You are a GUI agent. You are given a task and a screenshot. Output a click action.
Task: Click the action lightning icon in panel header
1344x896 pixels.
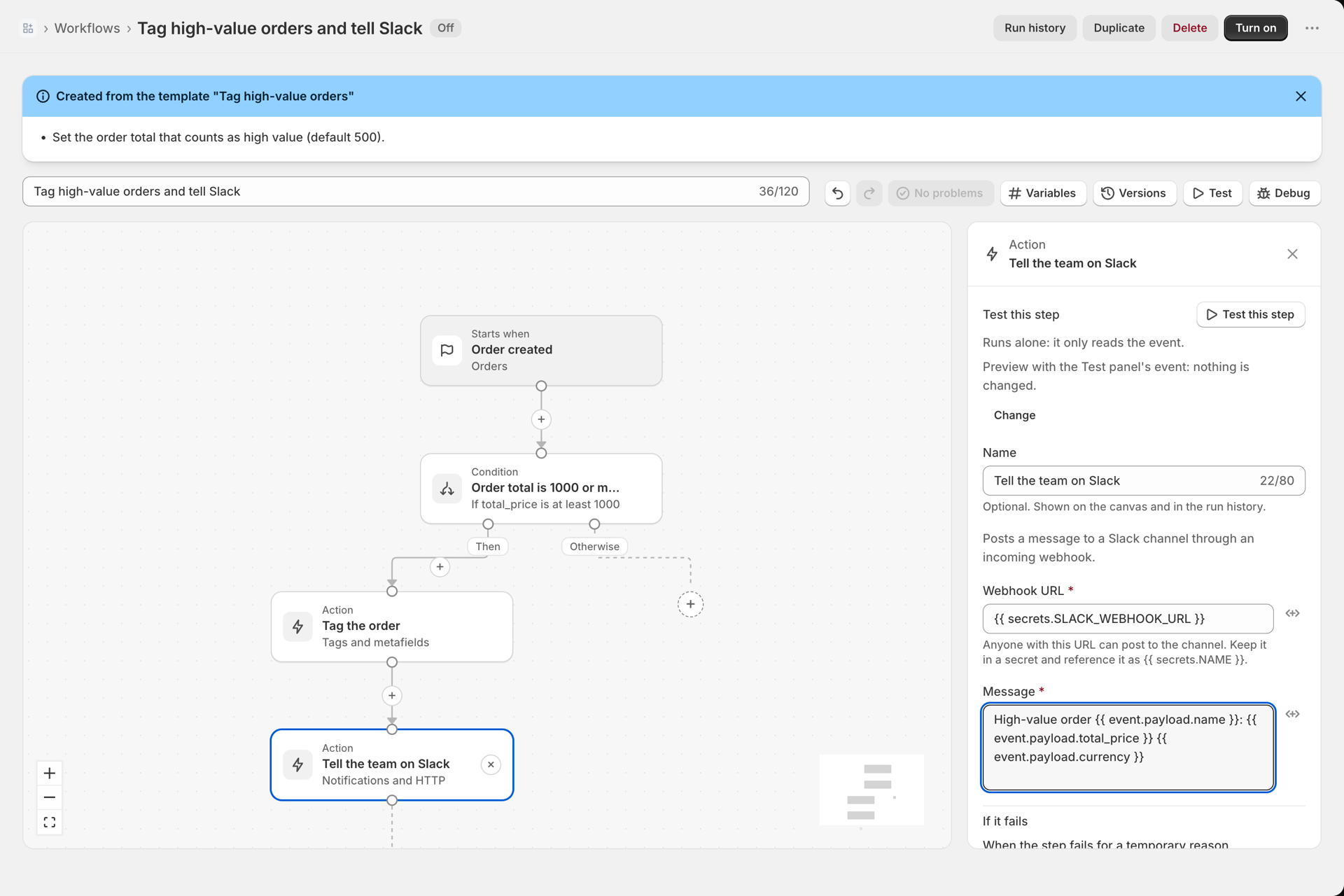(992, 254)
